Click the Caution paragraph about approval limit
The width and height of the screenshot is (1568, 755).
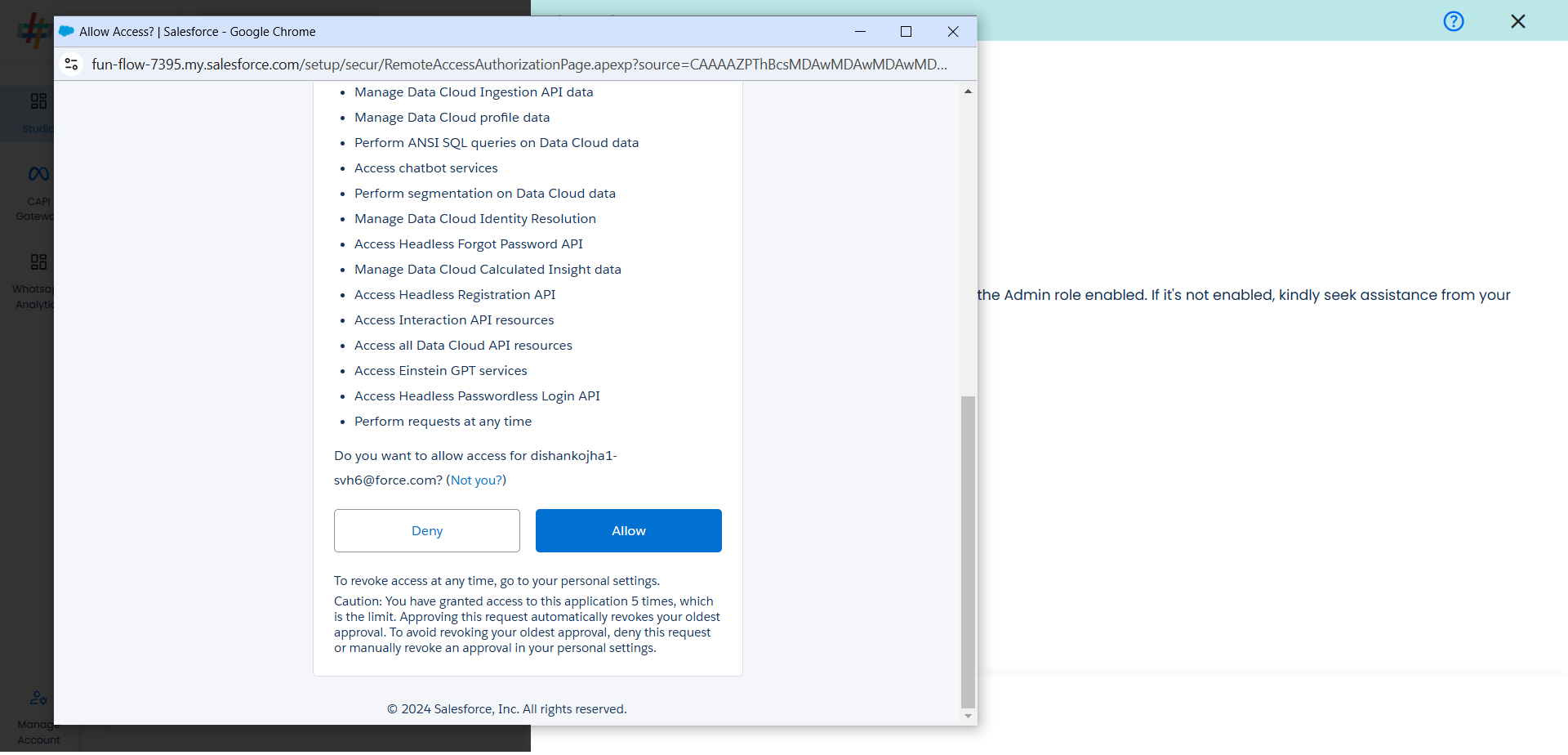(527, 624)
